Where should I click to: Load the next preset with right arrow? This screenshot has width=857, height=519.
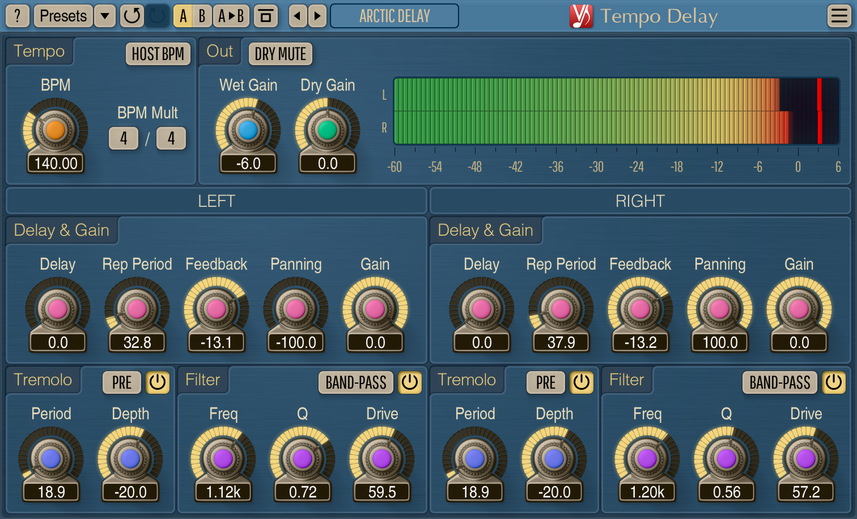(317, 16)
